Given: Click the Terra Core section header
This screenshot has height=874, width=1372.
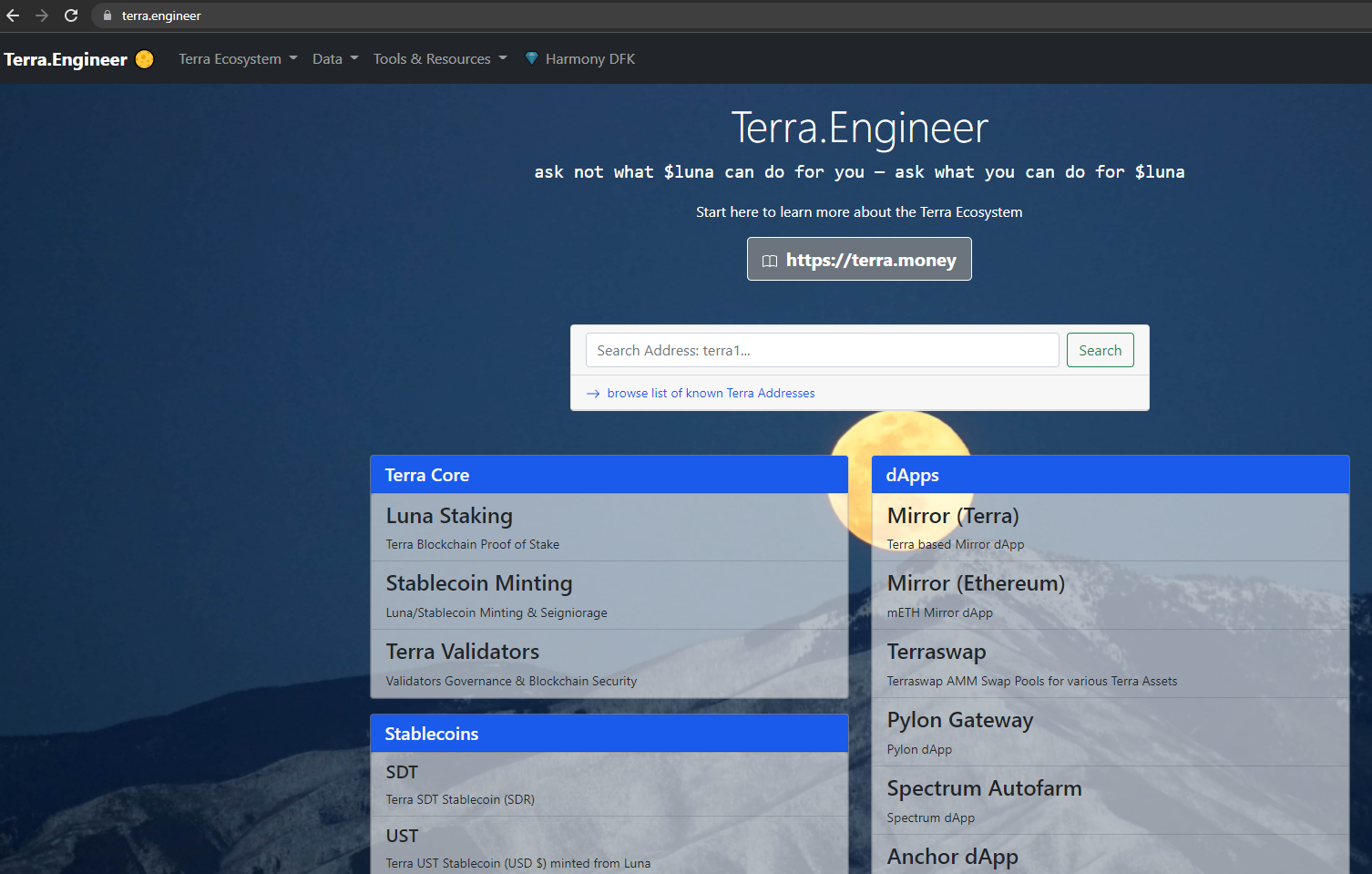Looking at the screenshot, I should (x=609, y=475).
